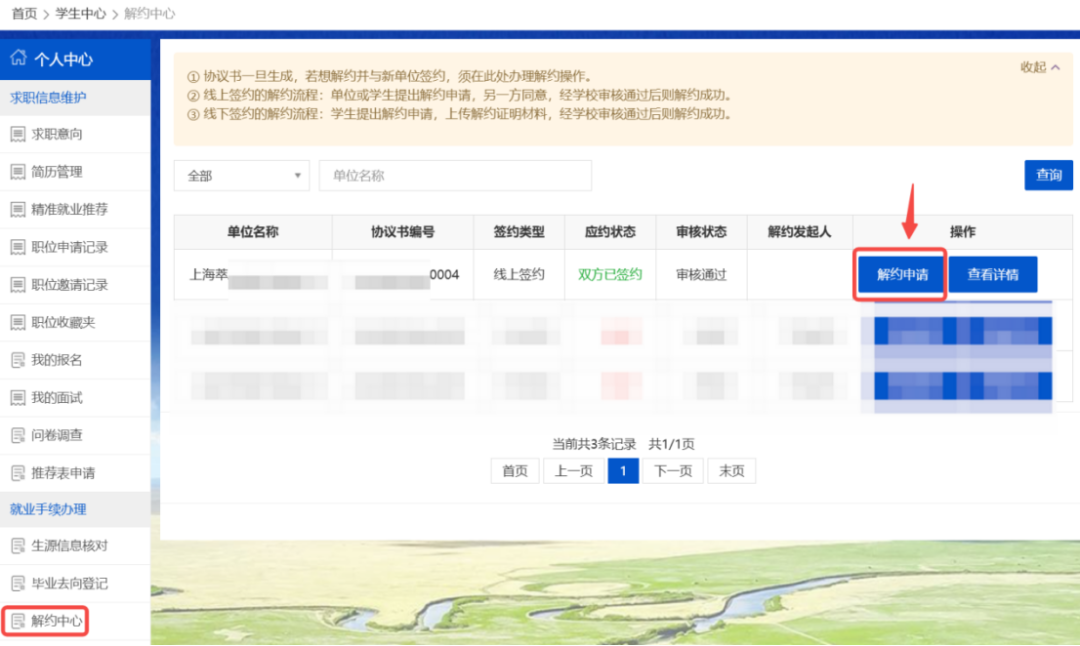The width and height of the screenshot is (1080, 646).
Task: Open 毕业去向登记 from the sidebar
Action: (68, 584)
